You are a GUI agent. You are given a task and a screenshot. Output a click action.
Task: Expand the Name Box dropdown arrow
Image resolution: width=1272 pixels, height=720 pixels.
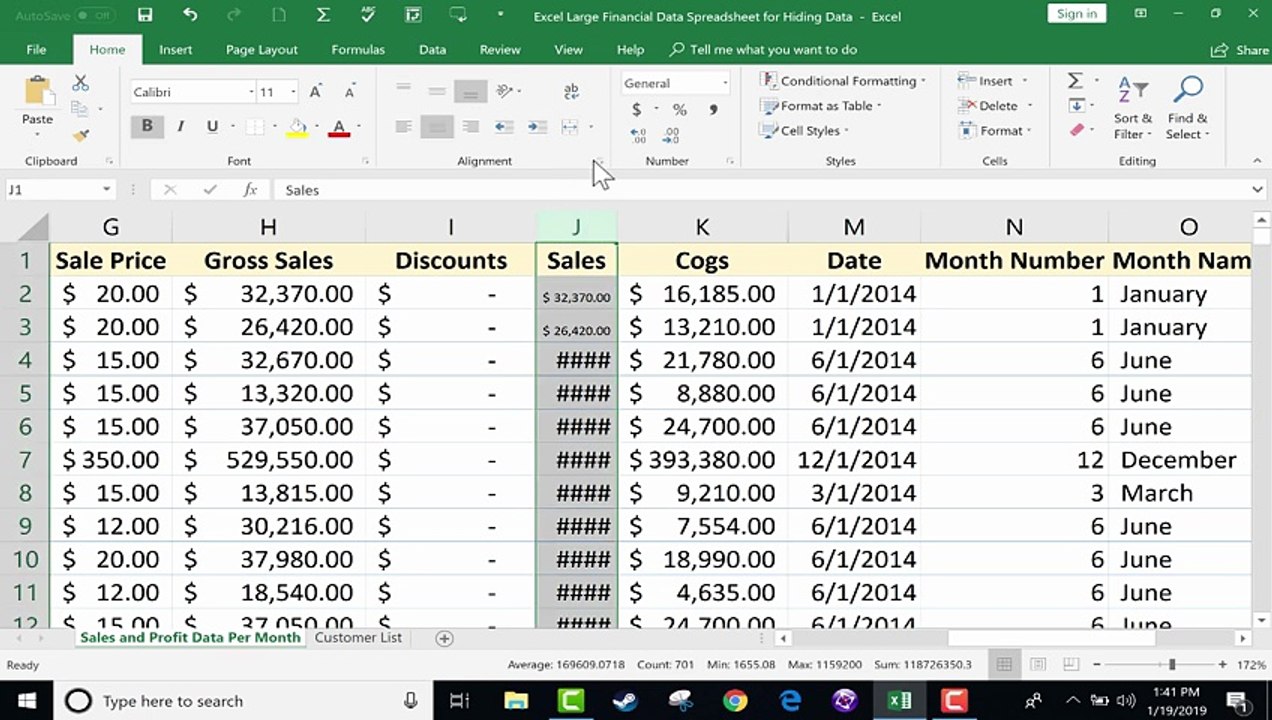(x=106, y=190)
